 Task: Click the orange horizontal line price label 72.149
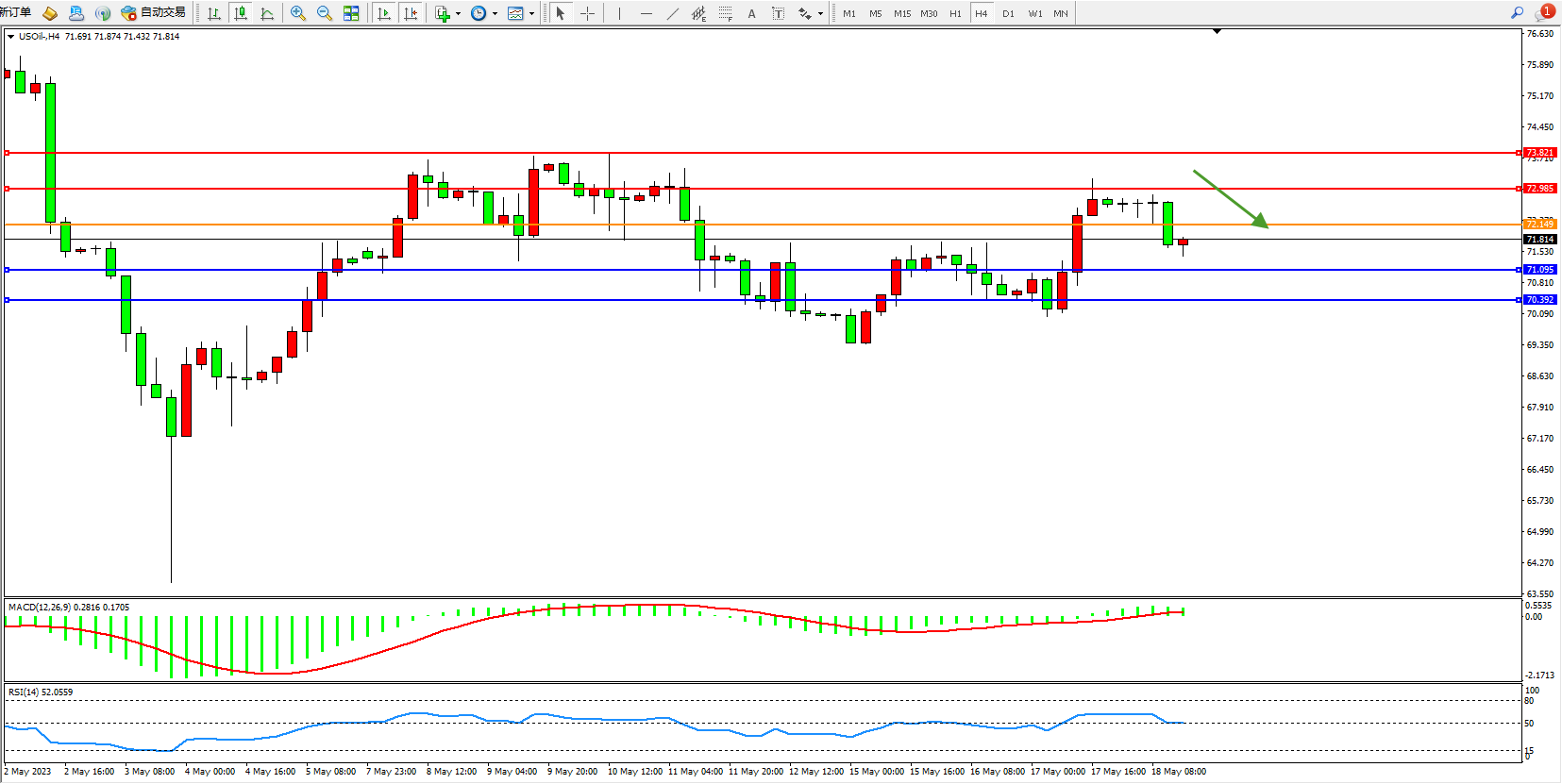pyautogui.click(x=1539, y=224)
